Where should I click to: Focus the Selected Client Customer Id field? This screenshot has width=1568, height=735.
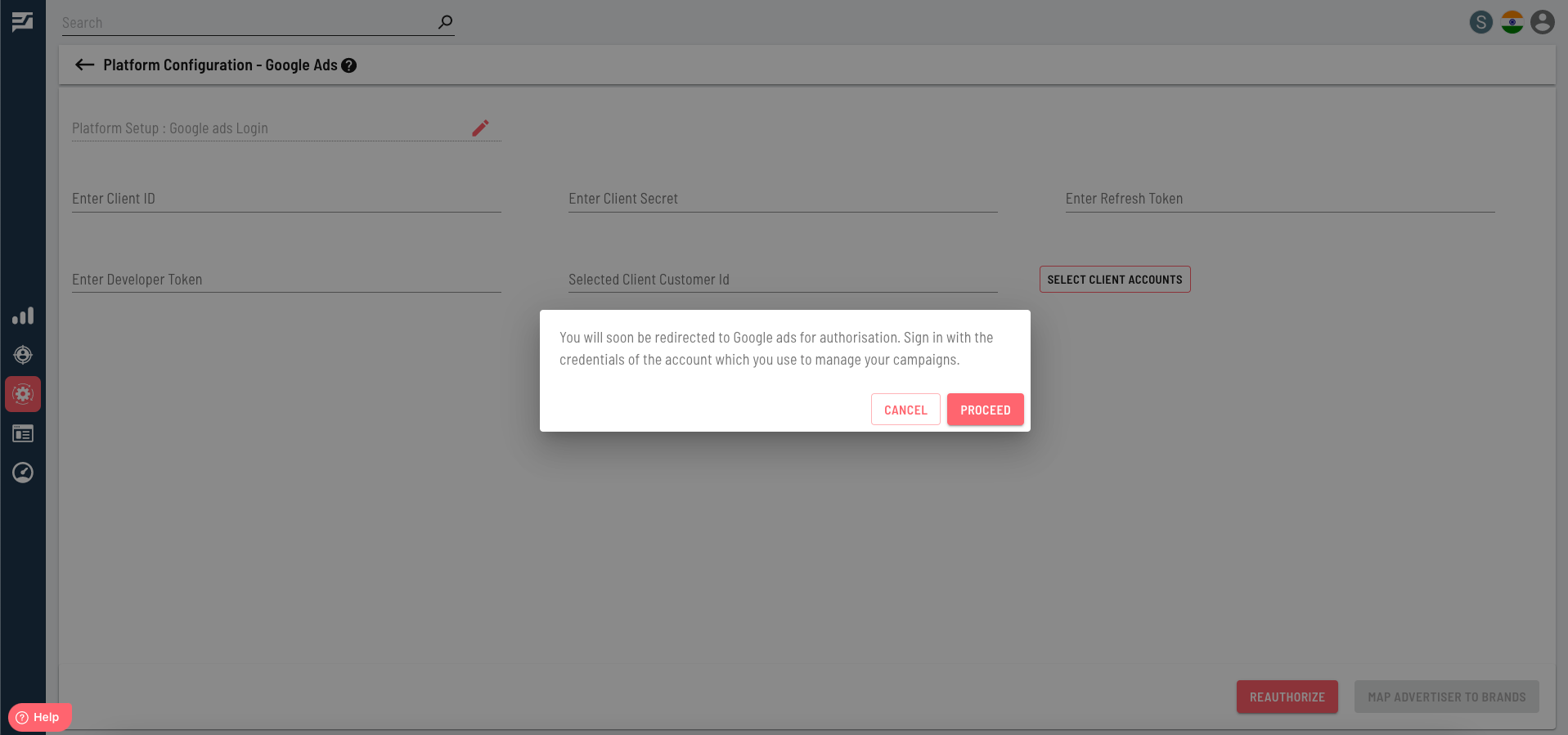[783, 280]
